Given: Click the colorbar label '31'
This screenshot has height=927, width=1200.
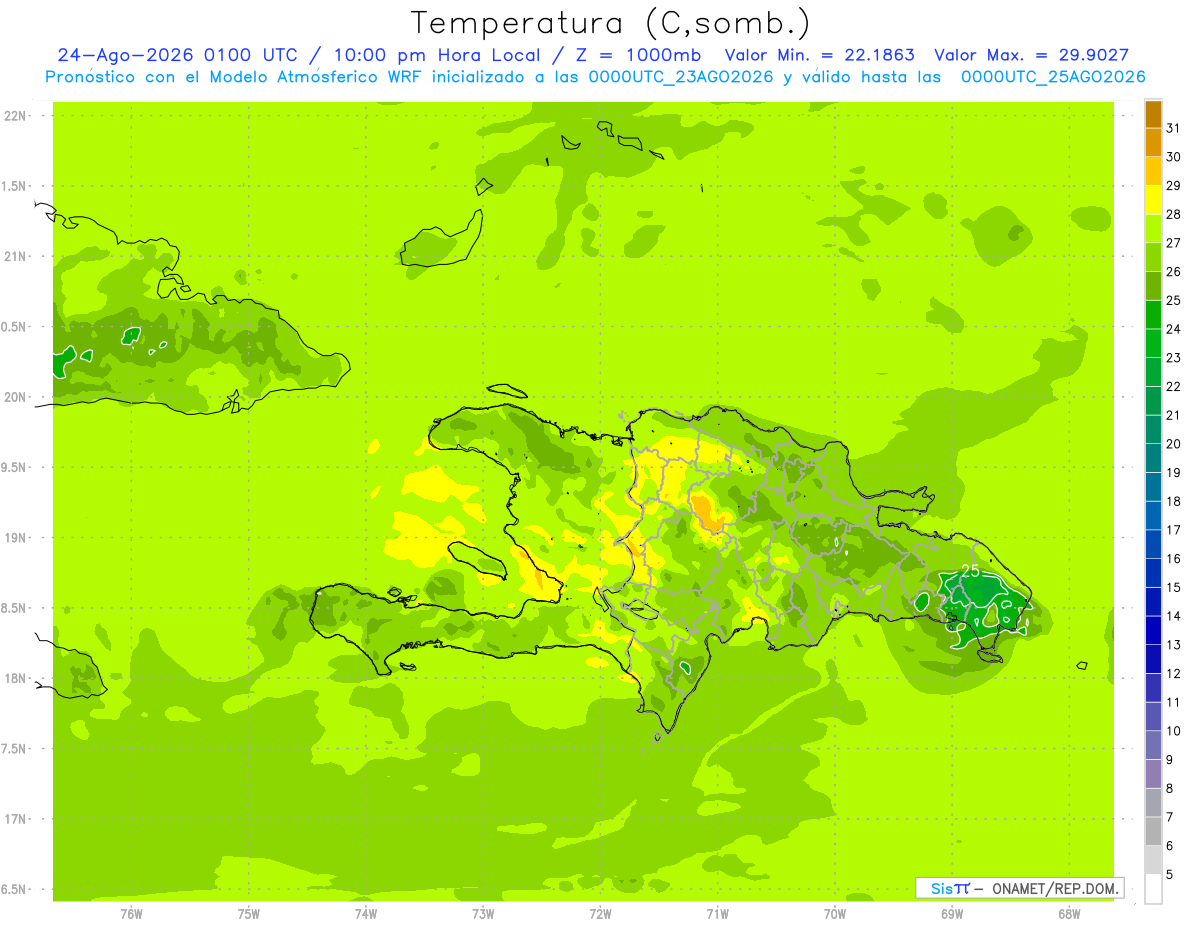Looking at the screenshot, I should [1174, 128].
